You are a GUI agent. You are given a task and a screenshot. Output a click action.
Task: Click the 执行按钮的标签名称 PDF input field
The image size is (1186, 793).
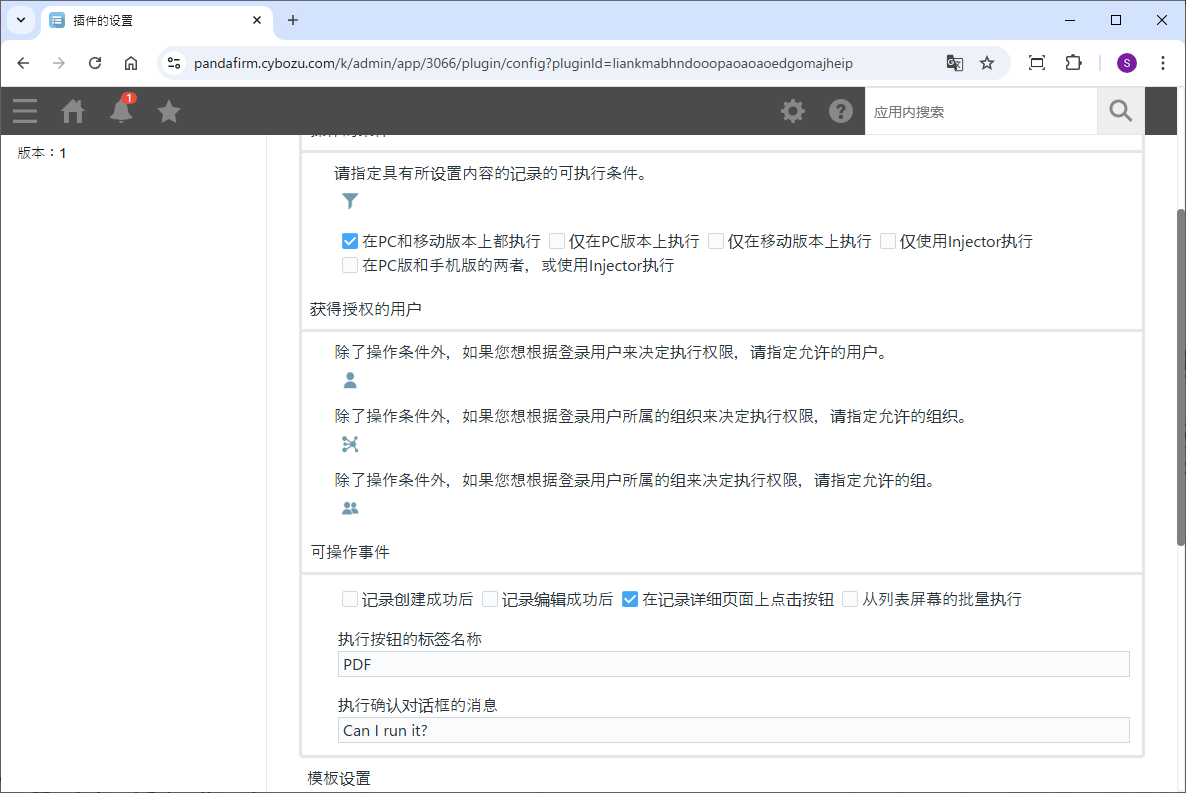pos(733,664)
